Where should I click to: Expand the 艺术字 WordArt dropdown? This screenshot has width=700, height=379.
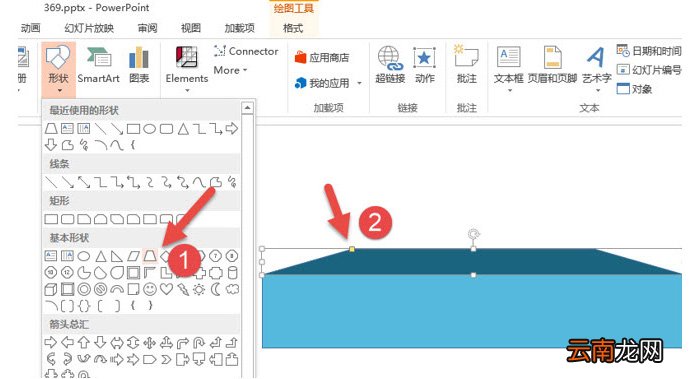coord(597,91)
